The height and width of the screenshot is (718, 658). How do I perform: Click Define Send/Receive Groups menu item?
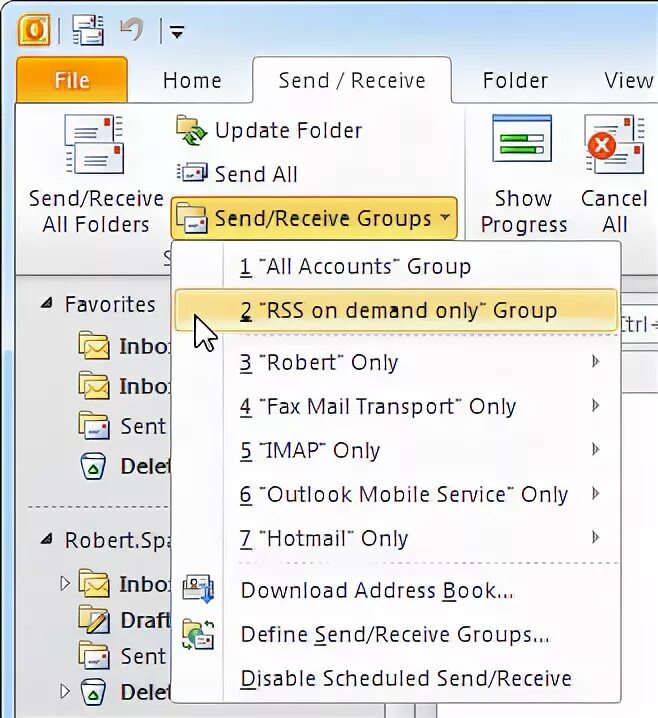pyautogui.click(x=396, y=634)
